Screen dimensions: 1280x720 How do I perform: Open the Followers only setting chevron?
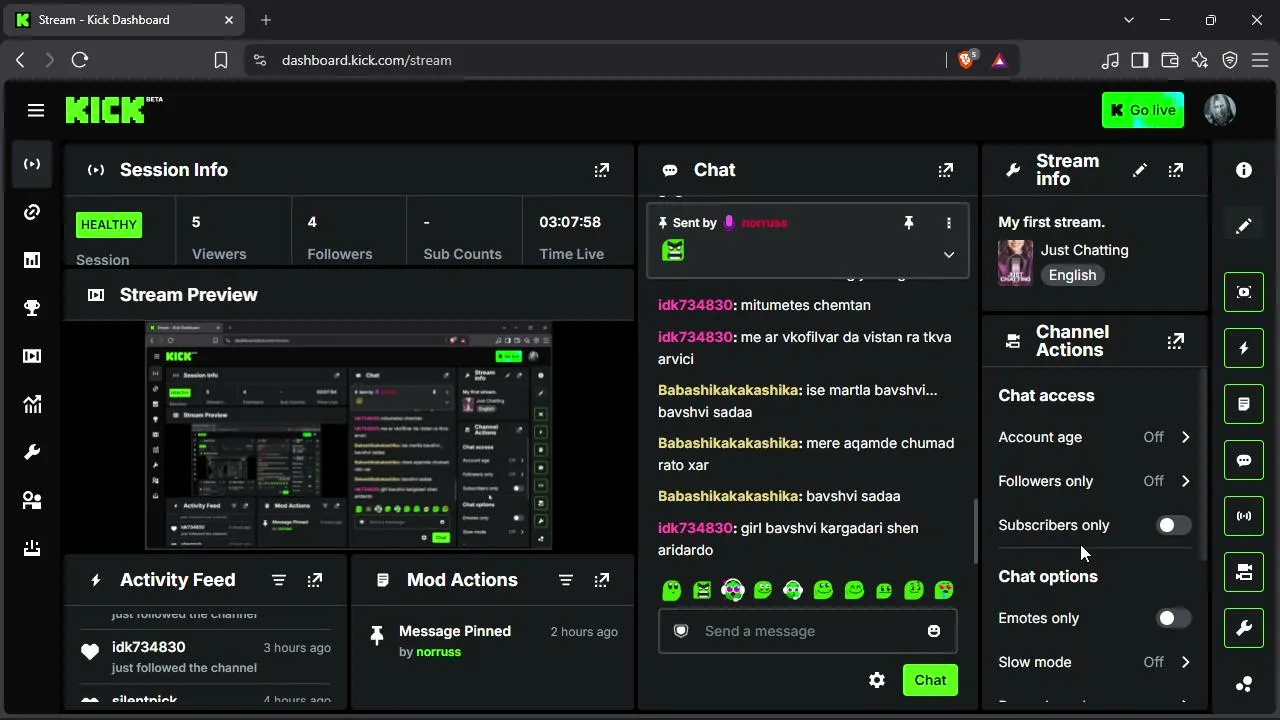coord(1186,481)
